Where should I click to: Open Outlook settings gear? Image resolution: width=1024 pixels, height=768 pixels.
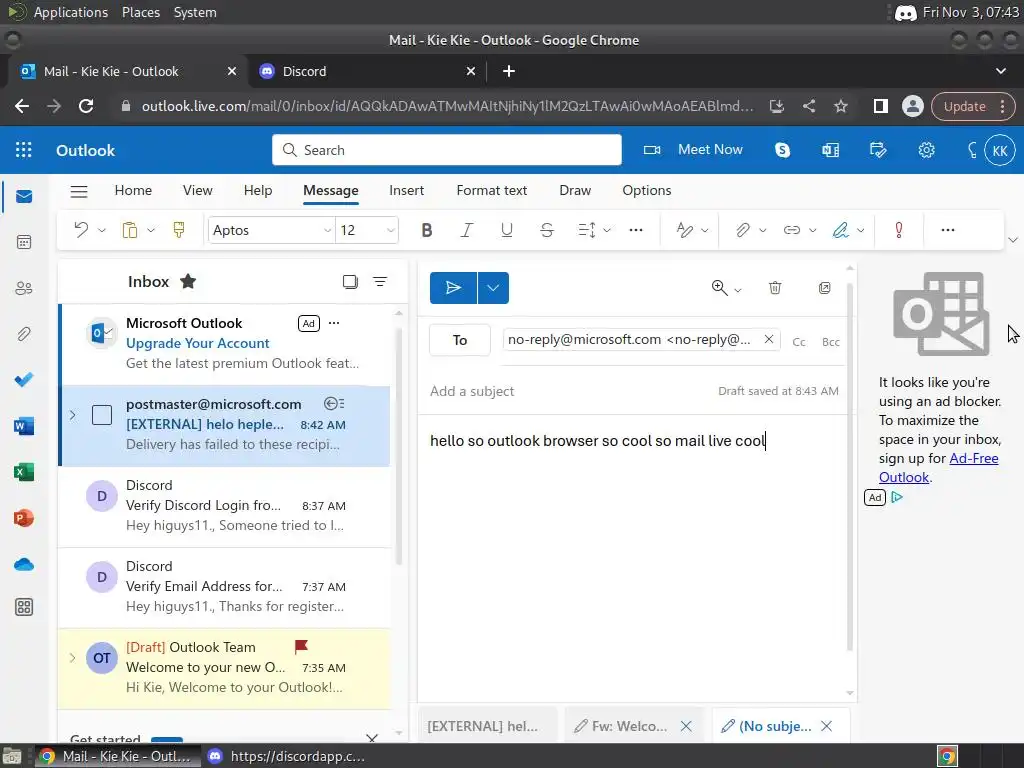(926, 150)
